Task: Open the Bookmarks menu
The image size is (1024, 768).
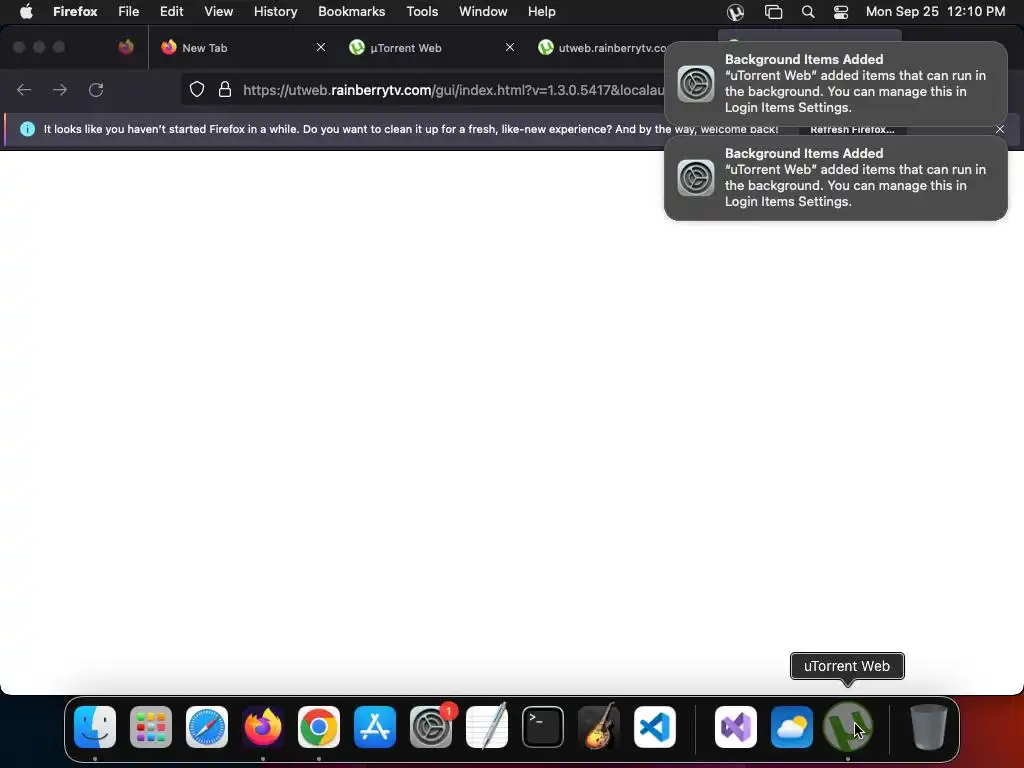Action: point(351,12)
